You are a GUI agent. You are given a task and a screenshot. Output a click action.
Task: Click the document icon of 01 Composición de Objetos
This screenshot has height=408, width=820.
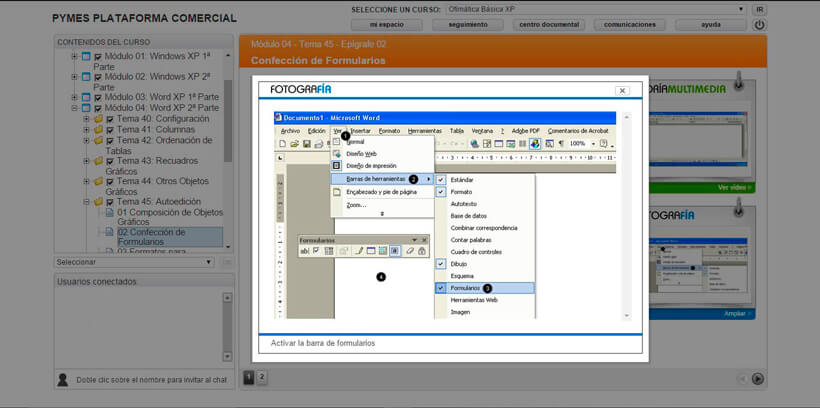[x=109, y=212]
